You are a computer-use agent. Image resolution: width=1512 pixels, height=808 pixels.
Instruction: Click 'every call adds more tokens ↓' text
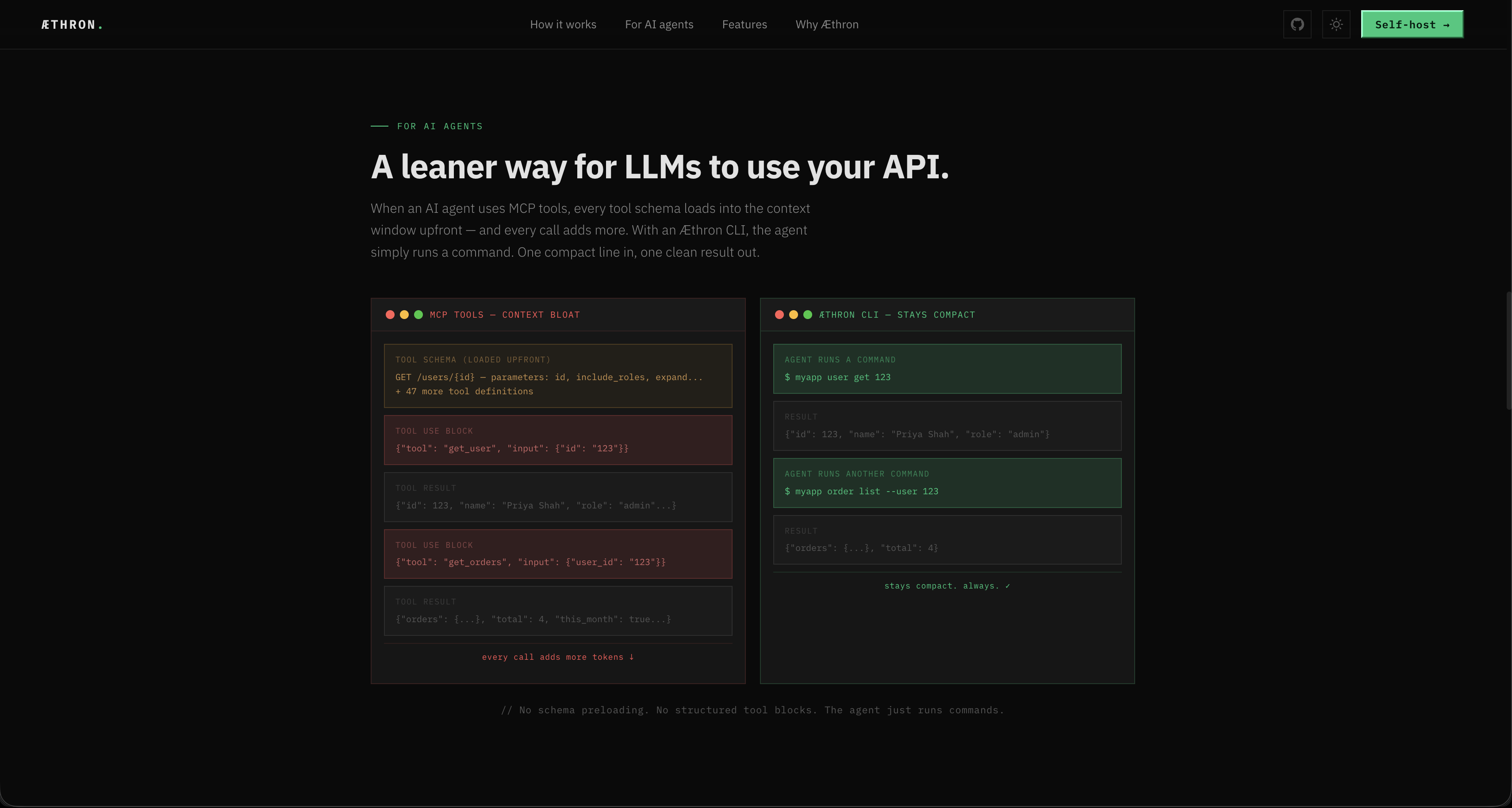point(558,657)
